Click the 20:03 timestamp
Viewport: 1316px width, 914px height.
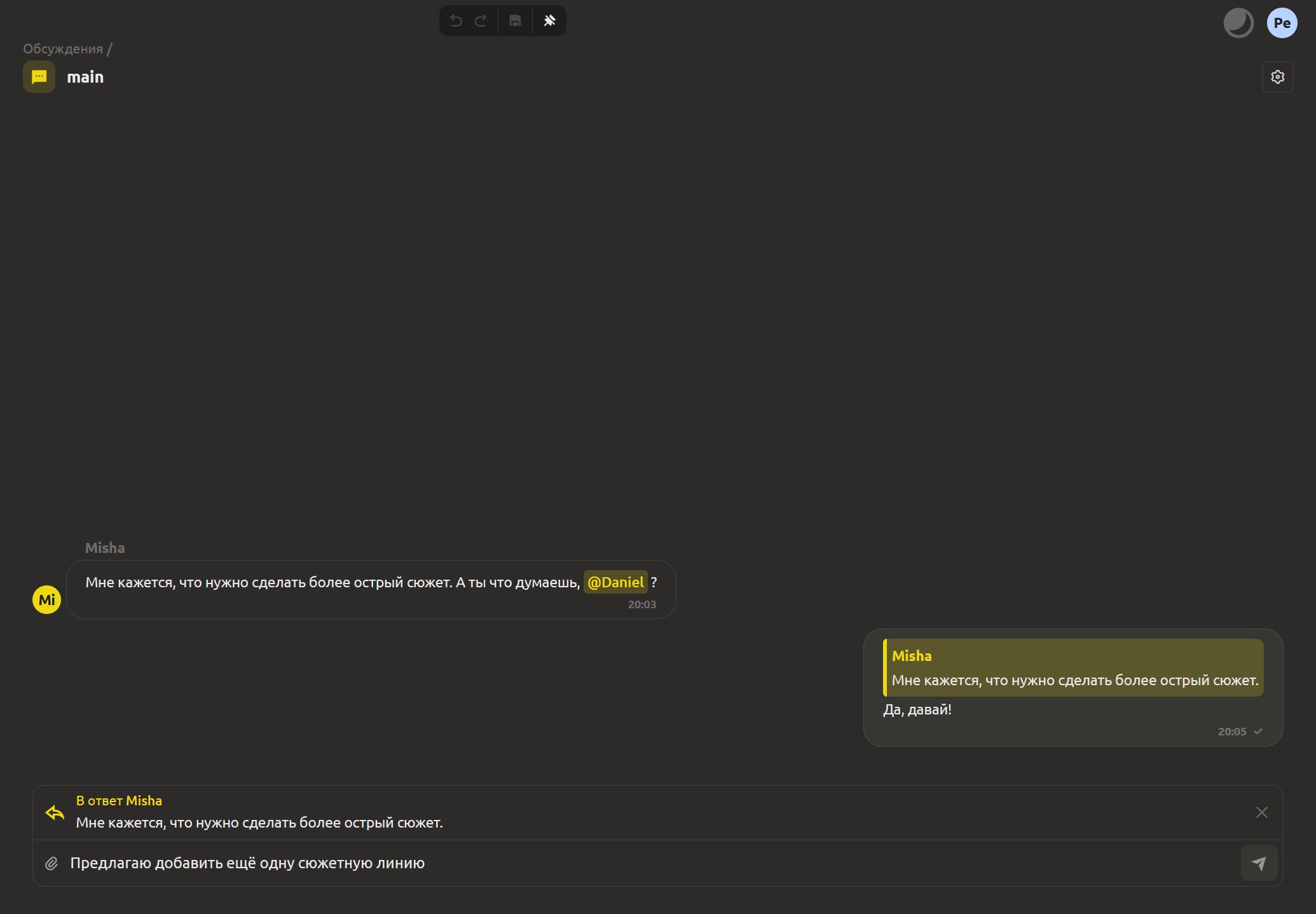tap(641, 604)
